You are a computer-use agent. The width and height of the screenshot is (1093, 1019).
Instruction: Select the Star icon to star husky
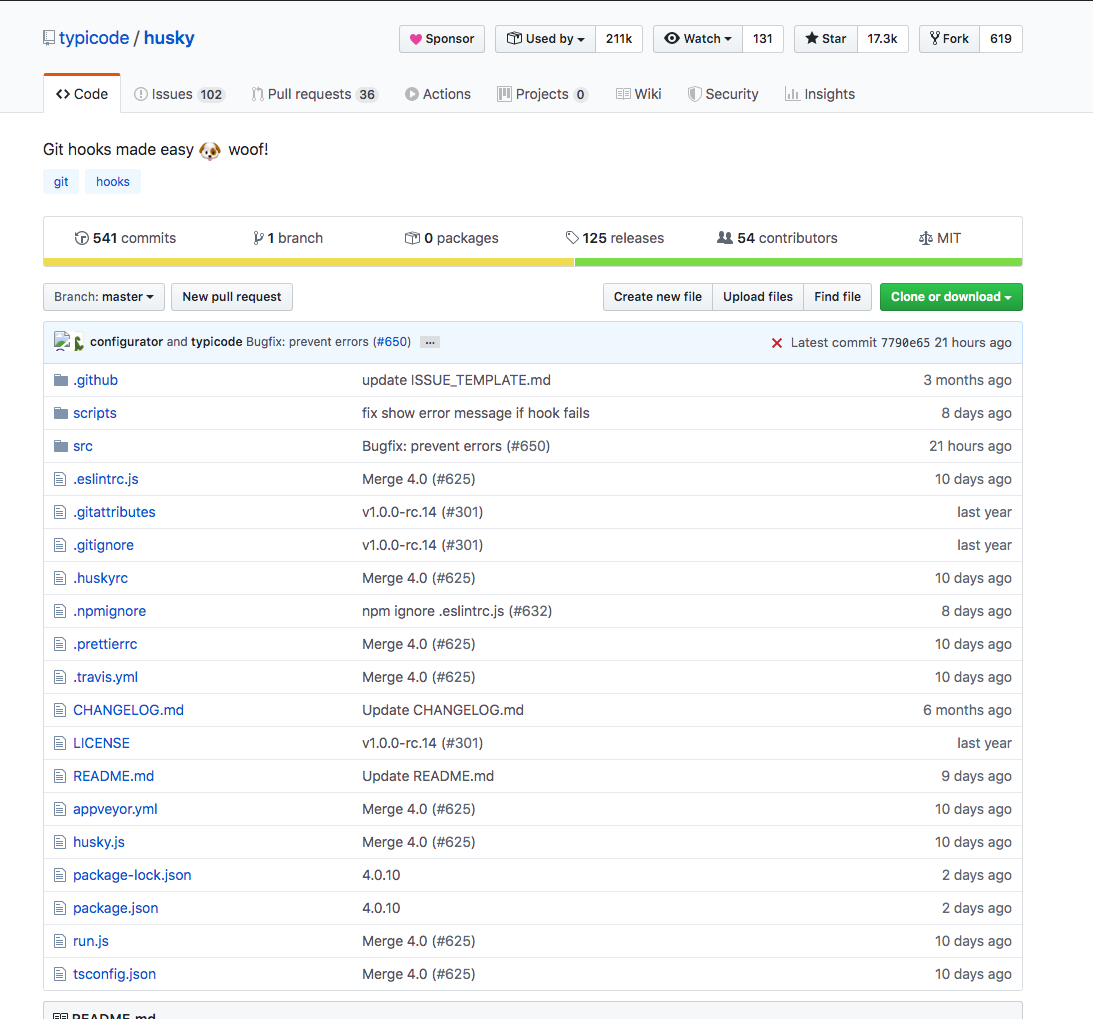[810, 38]
